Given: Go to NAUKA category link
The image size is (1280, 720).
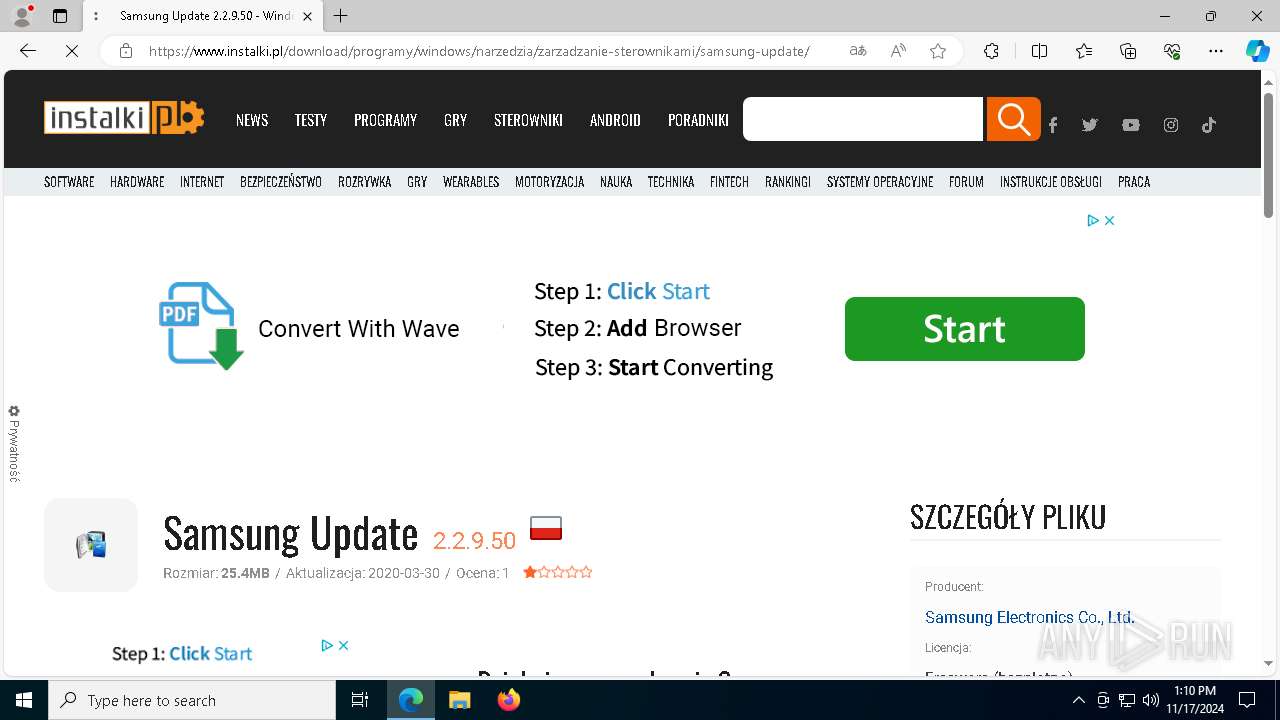Looking at the screenshot, I should coord(616,182).
